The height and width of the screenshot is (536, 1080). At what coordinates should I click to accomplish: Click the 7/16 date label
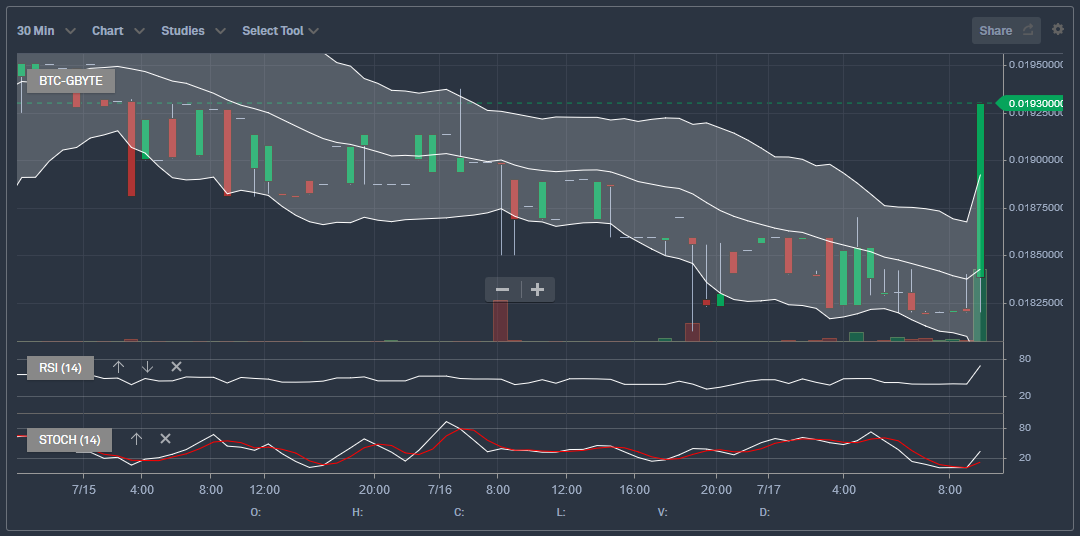pyautogui.click(x=439, y=490)
